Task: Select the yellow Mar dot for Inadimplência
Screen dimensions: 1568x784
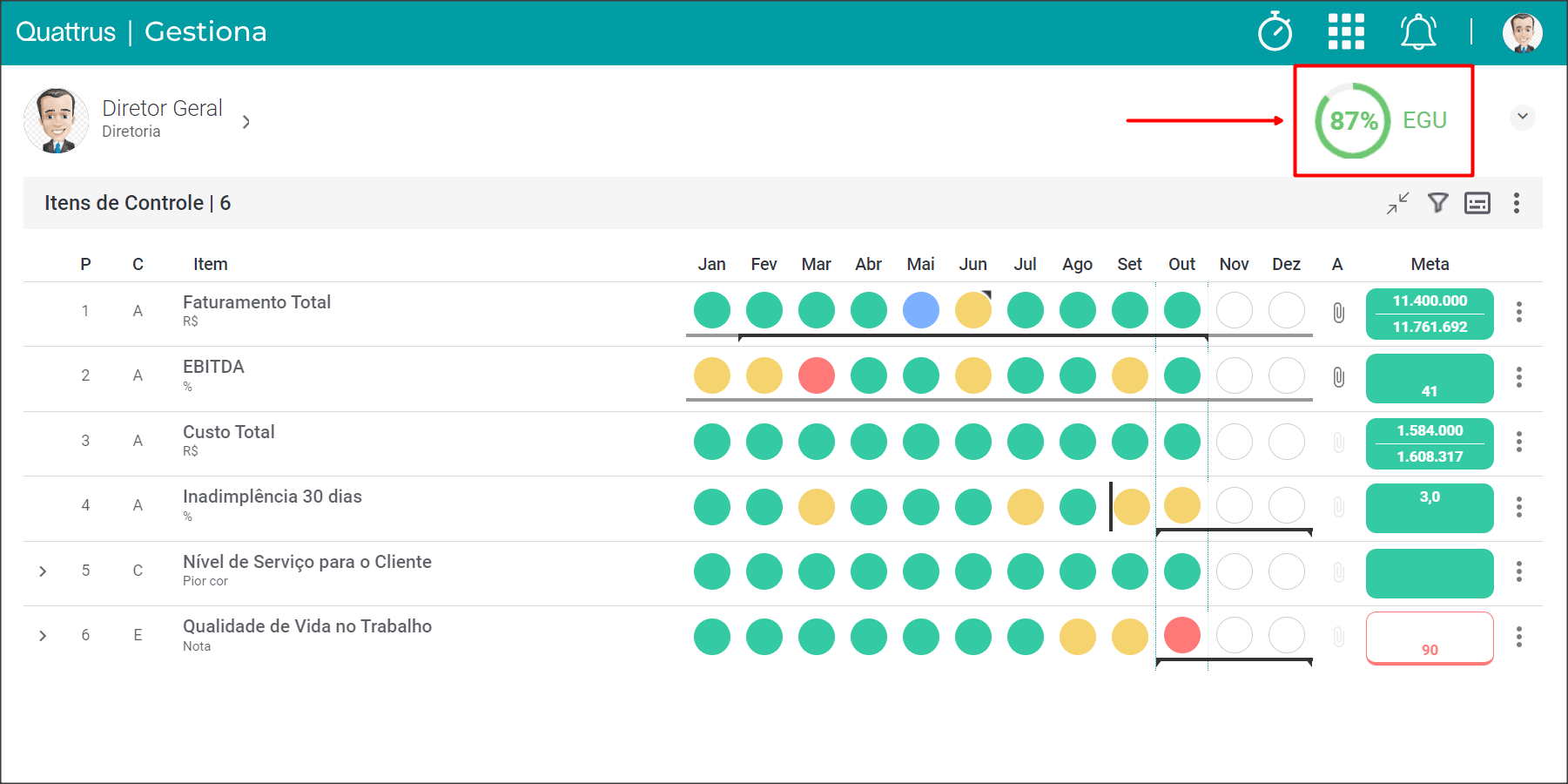Action: (x=817, y=507)
